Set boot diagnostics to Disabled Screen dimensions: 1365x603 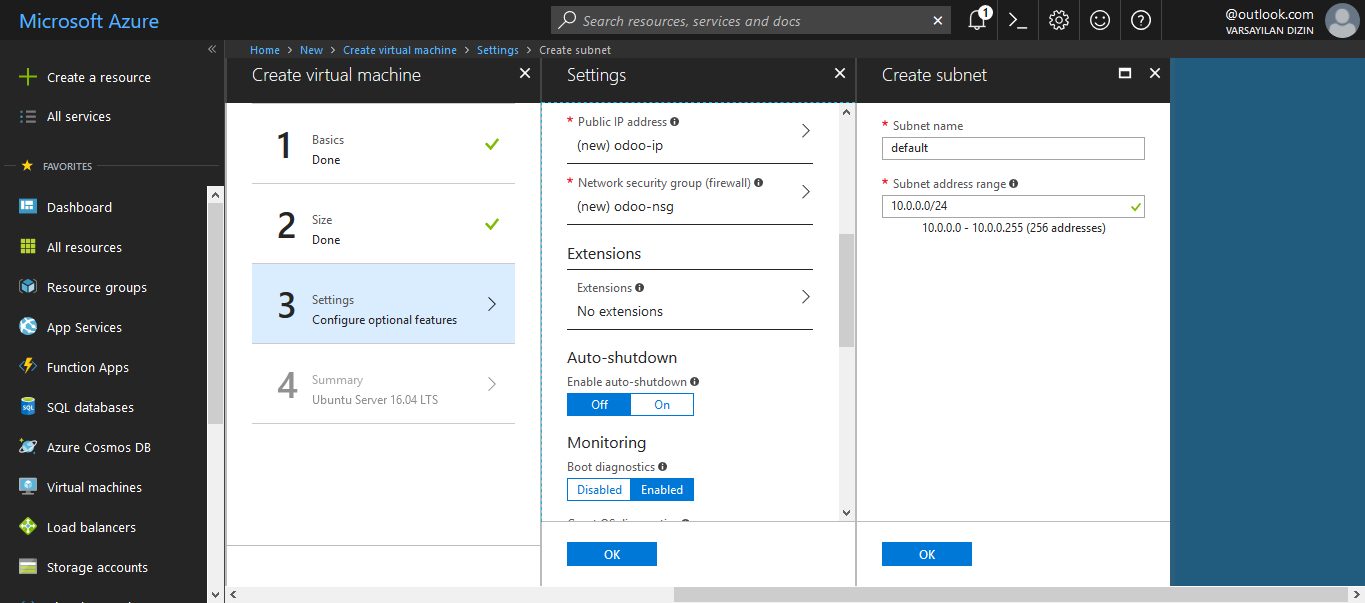pyautogui.click(x=599, y=490)
